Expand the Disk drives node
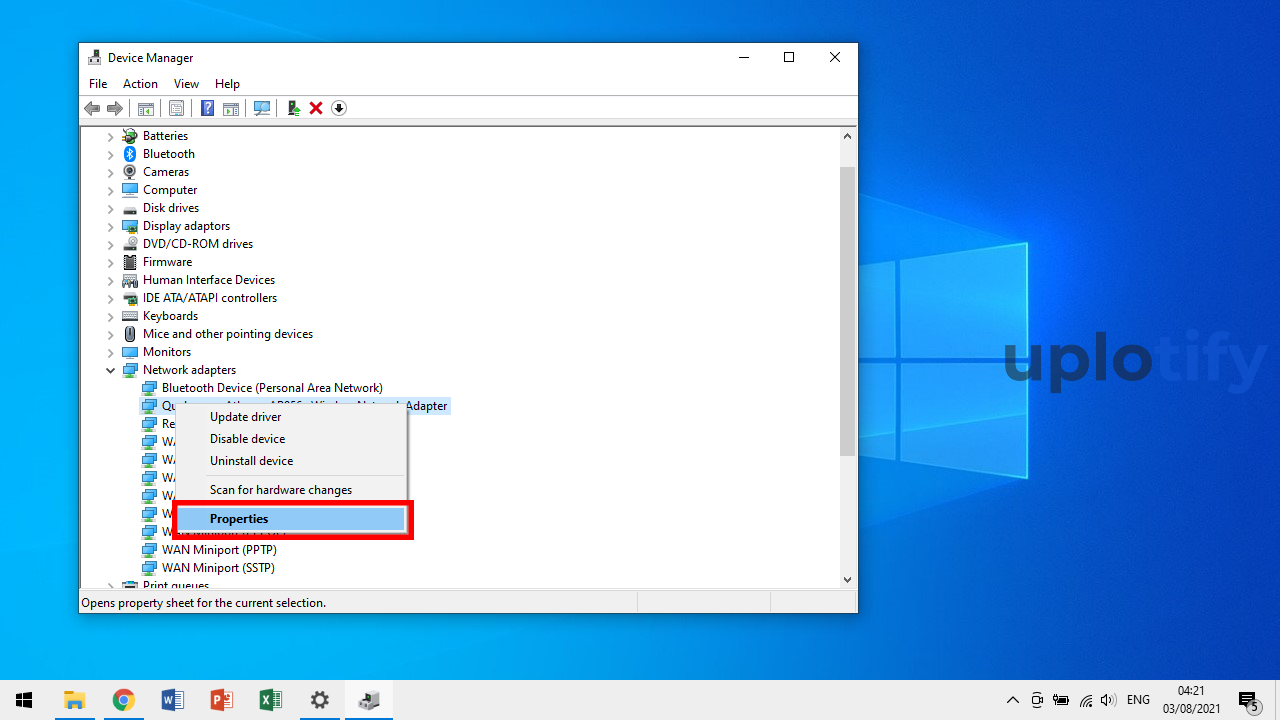This screenshot has height=720, width=1280. click(111, 208)
